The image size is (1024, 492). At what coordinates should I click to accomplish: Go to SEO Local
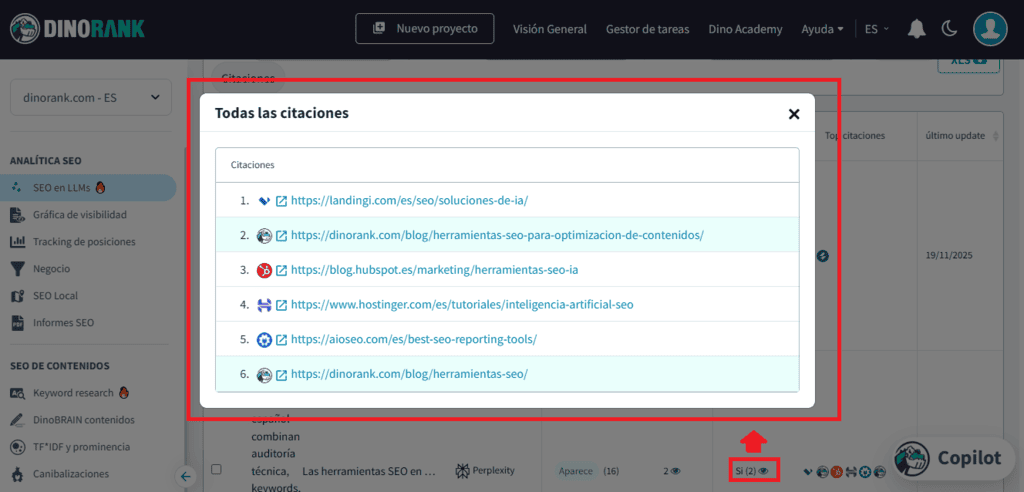point(56,296)
